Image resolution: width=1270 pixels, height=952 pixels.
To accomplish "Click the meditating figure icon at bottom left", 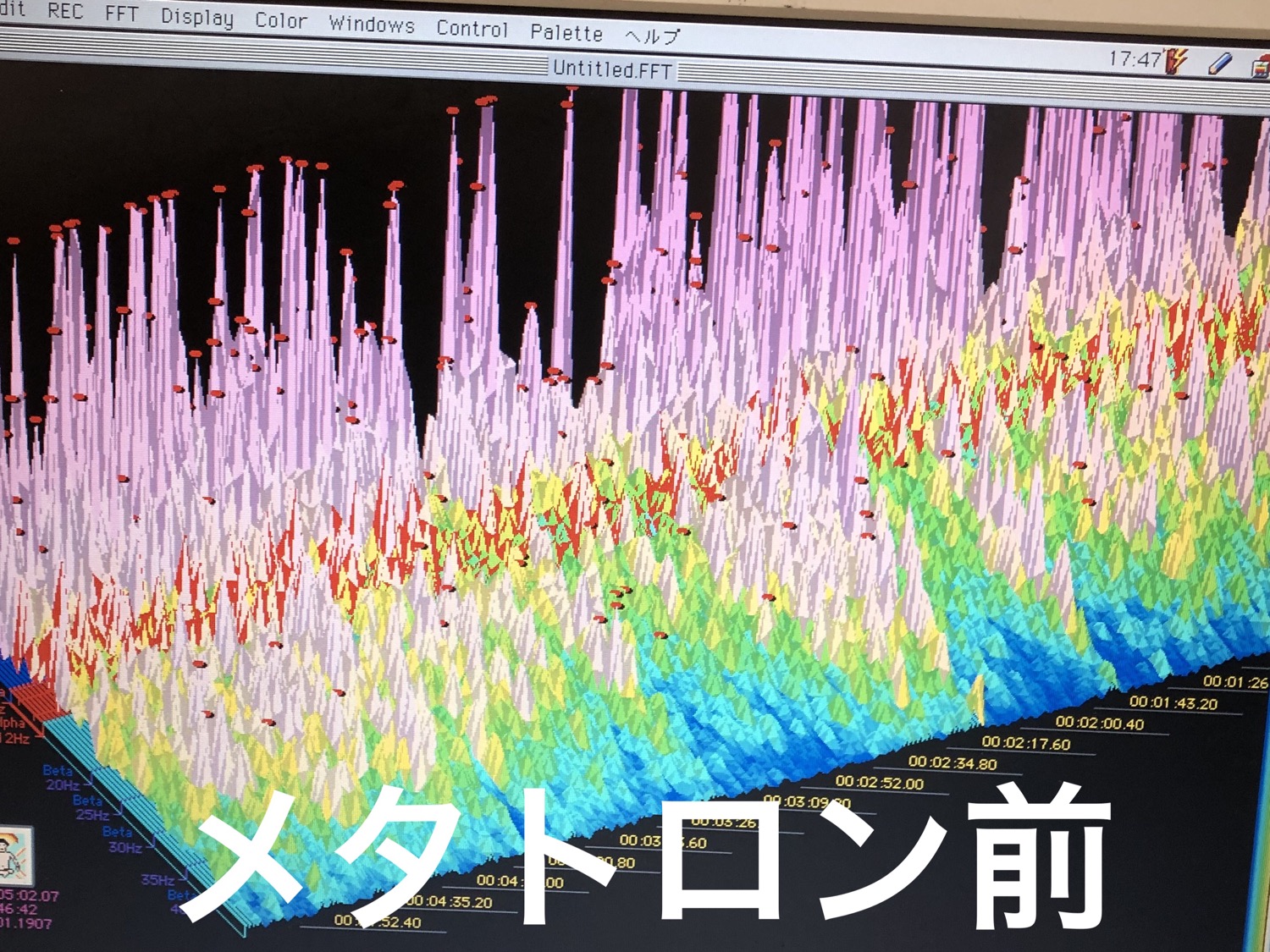I will click(x=16, y=855).
